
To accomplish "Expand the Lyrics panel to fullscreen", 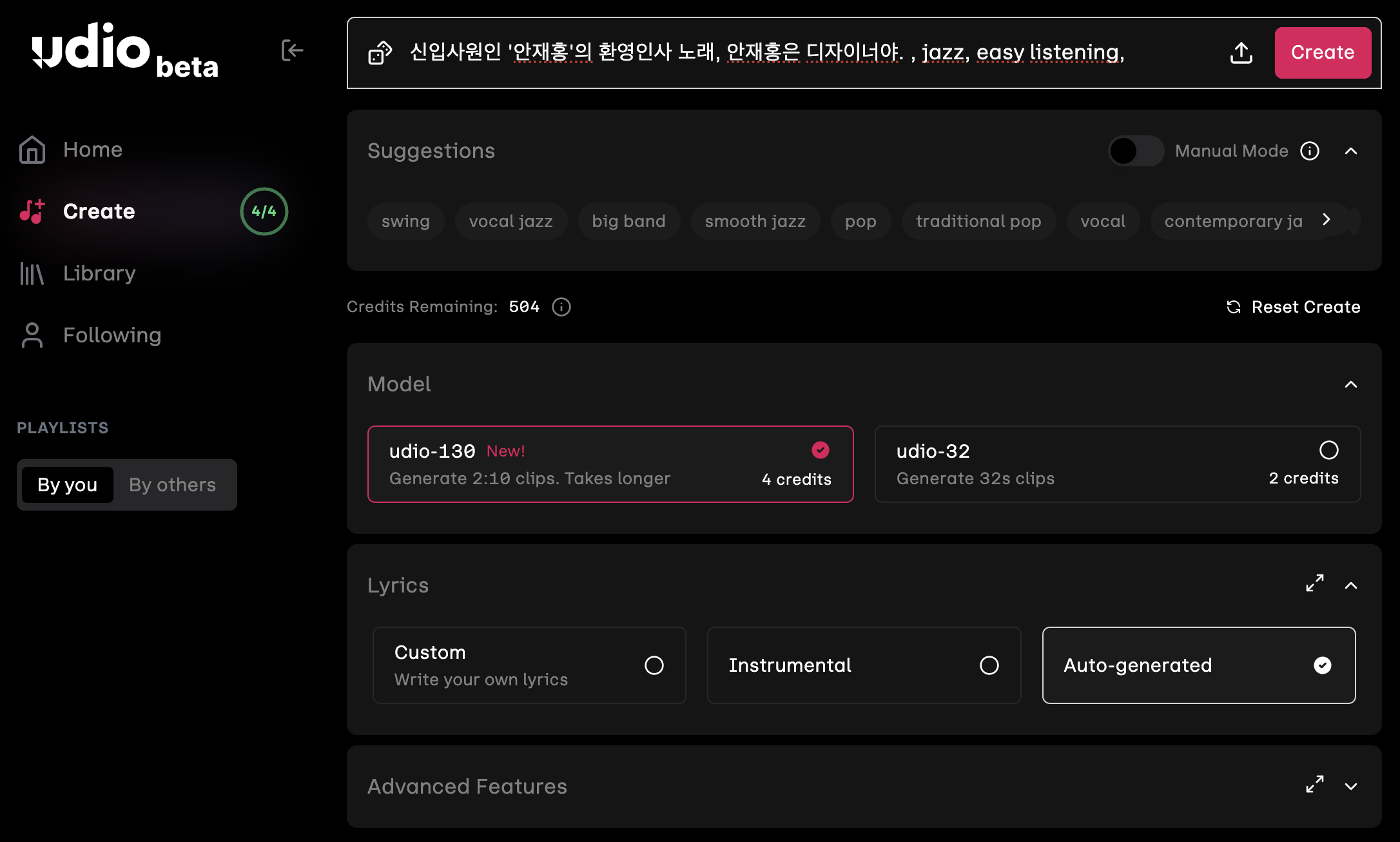I will (1315, 583).
